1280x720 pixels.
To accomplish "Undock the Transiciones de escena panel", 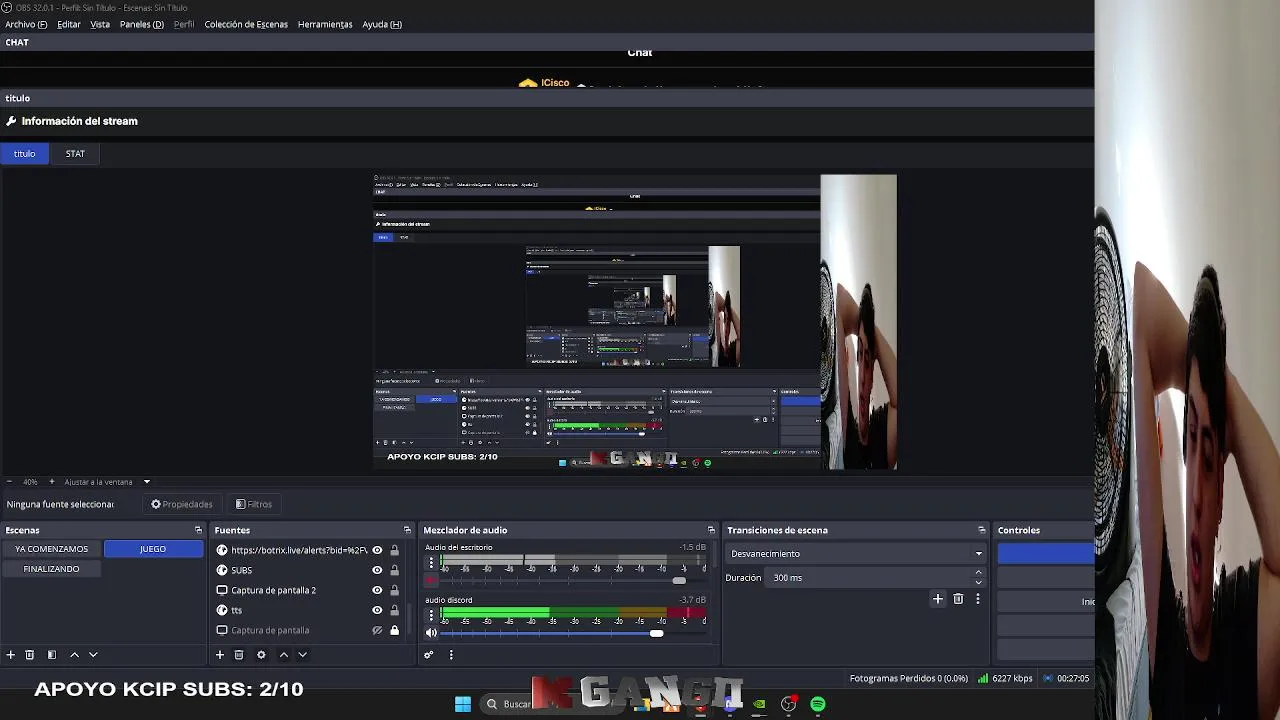I will [982, 530].
